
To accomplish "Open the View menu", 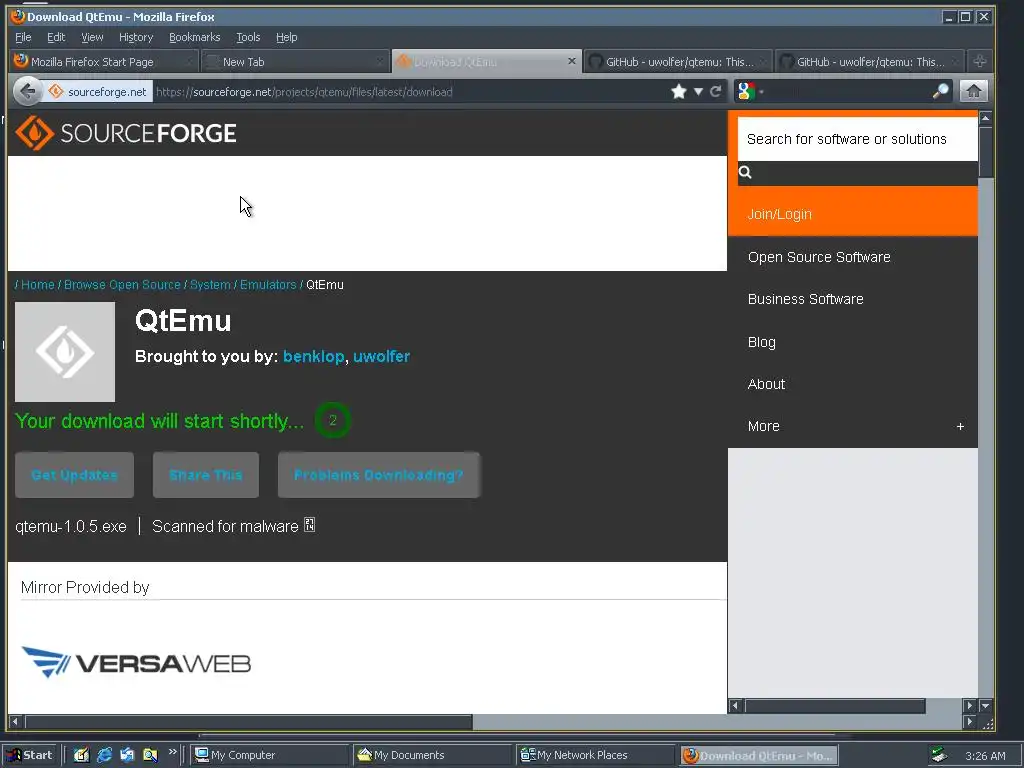I will (x=92, y=37).
